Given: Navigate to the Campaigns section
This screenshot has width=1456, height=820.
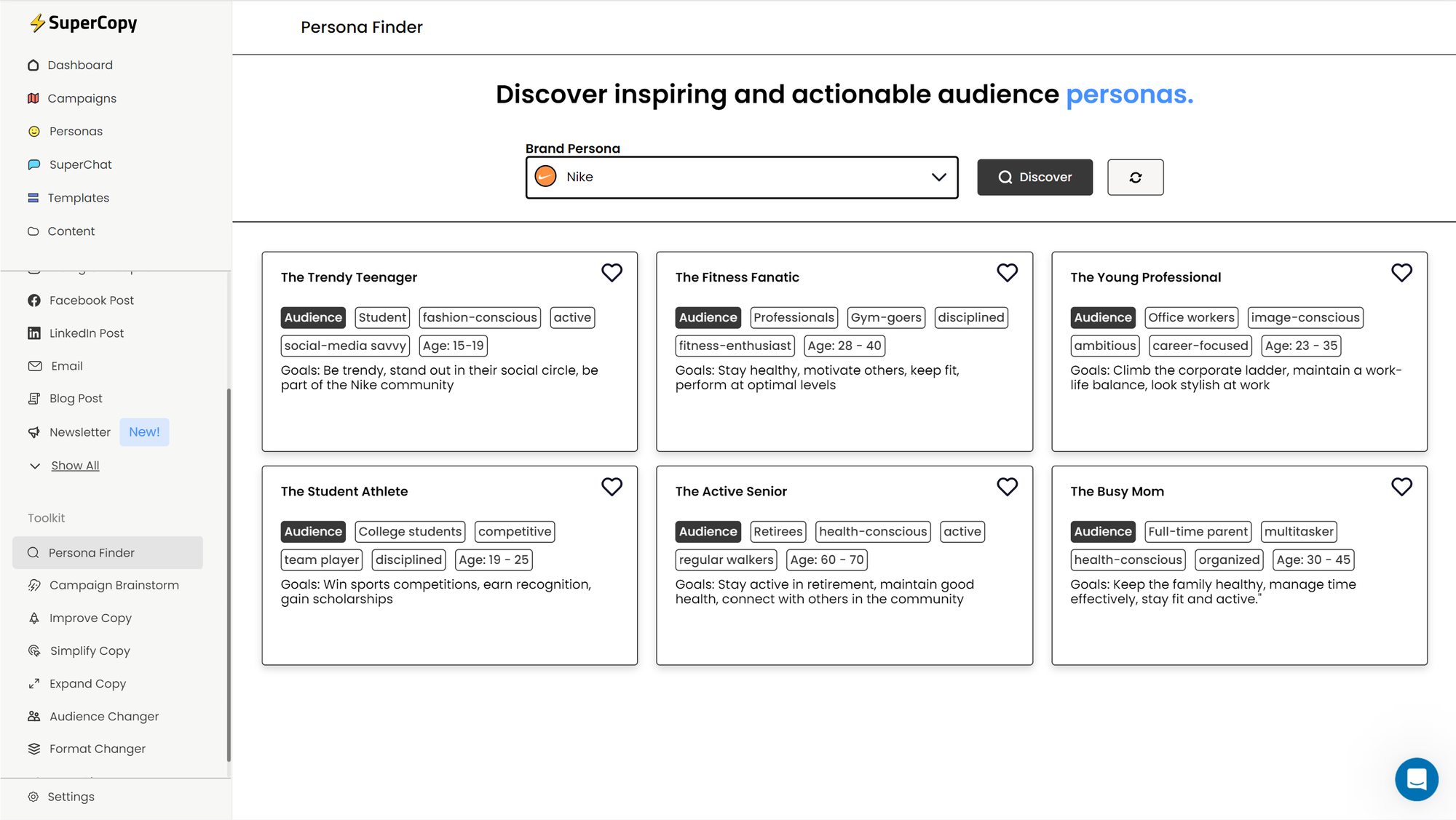Looking at the screenshot, I should point(82,98).
